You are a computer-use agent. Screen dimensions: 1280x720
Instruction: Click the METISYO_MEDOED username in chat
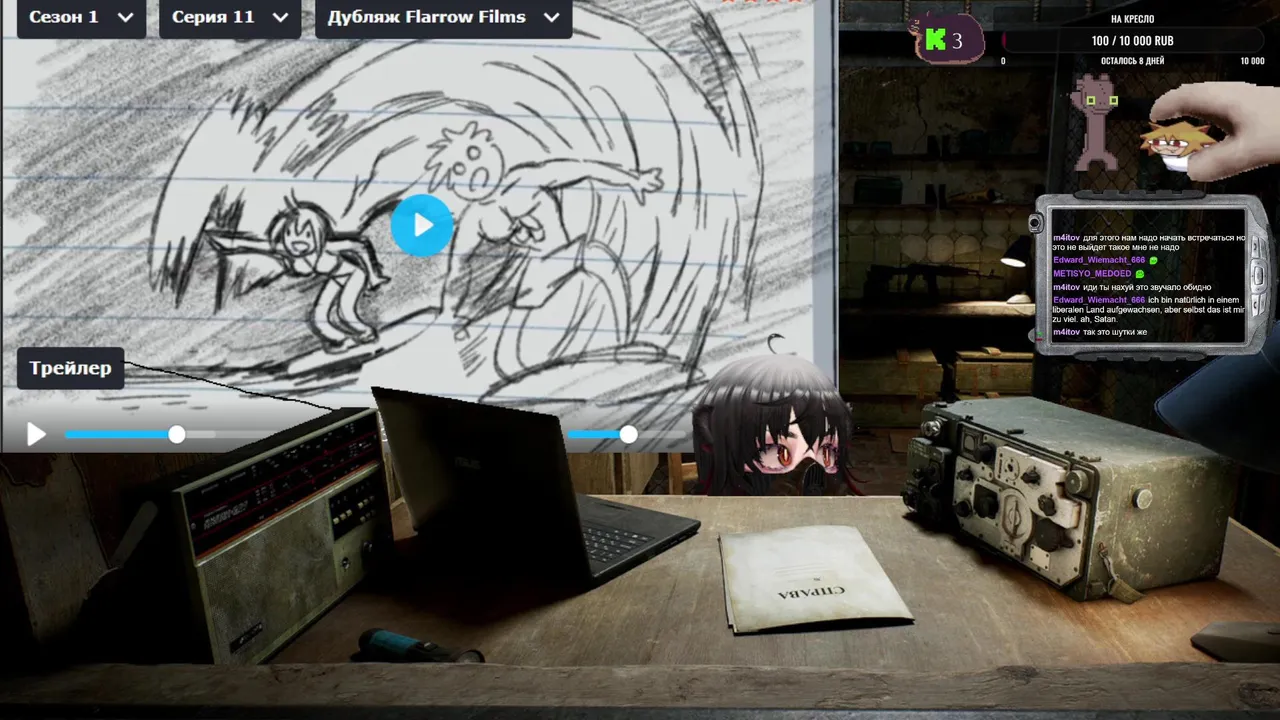(x=1092, y=273)
